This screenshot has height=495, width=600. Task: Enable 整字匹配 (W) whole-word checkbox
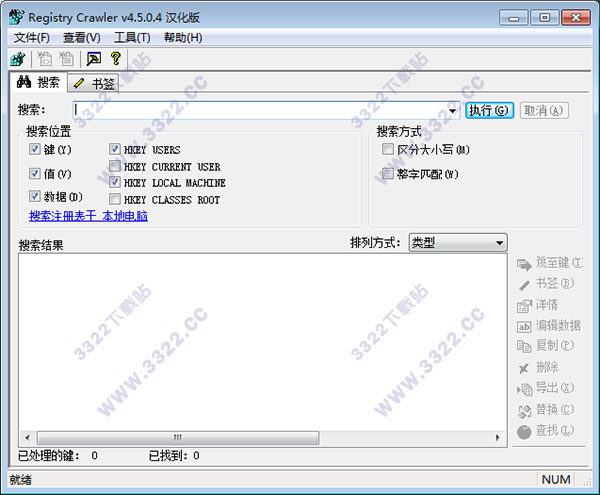tap(388, 173)
